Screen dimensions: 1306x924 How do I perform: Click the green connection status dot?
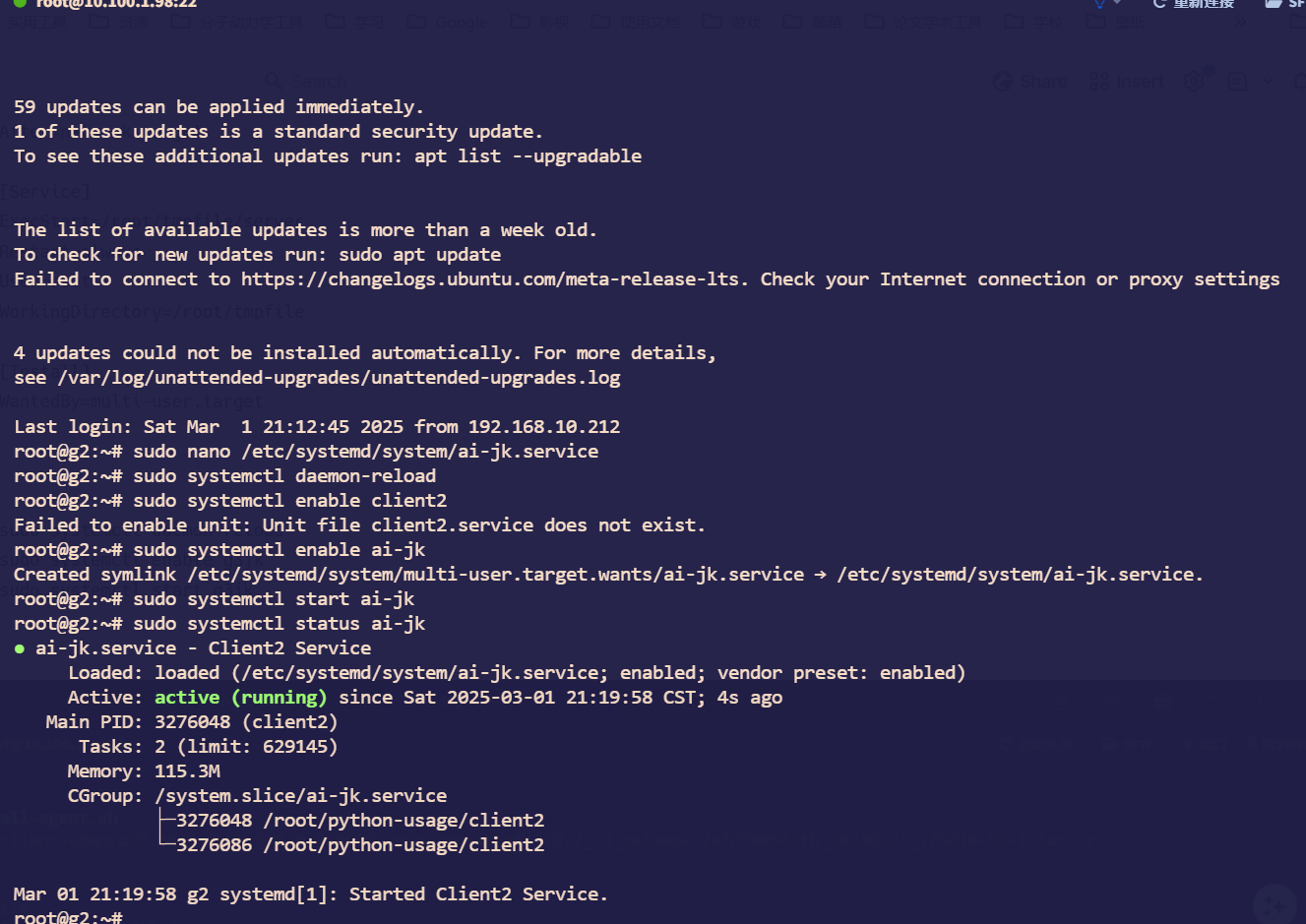(x=20, y=3)
